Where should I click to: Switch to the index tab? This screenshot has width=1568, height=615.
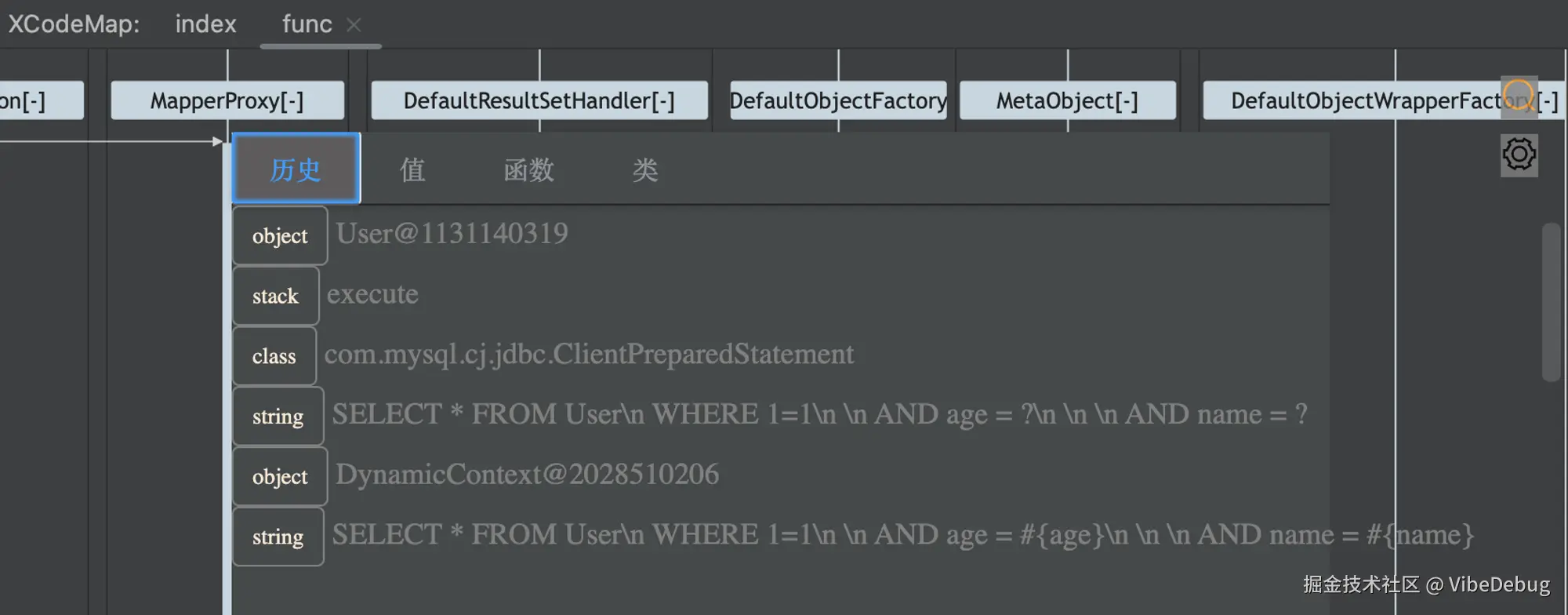[x=205, y=24]
